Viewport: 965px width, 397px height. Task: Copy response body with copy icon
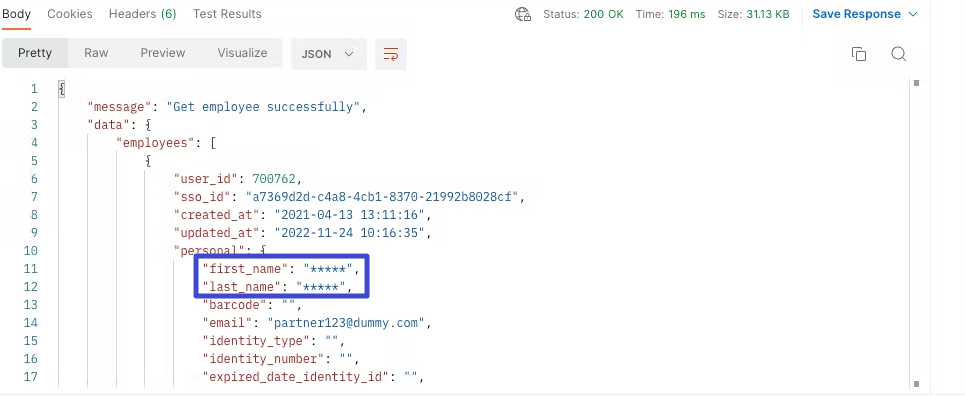click(859, 54)
